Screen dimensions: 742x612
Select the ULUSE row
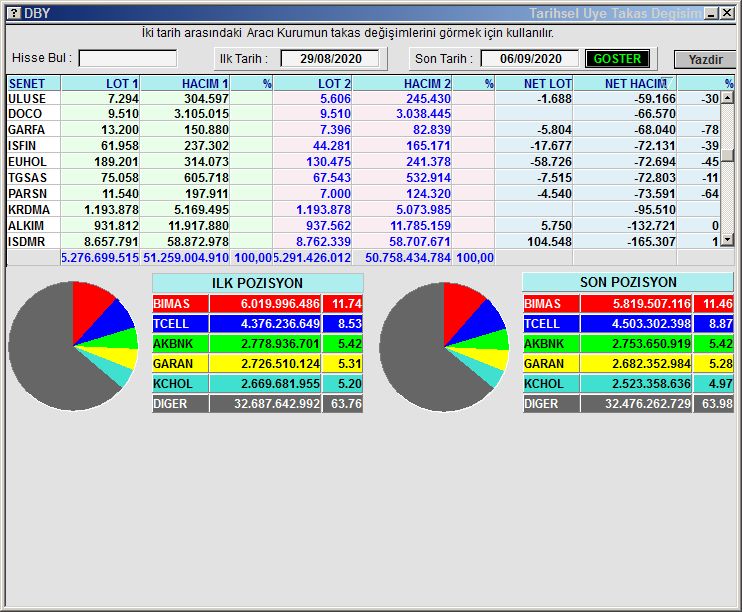point(363,98)
